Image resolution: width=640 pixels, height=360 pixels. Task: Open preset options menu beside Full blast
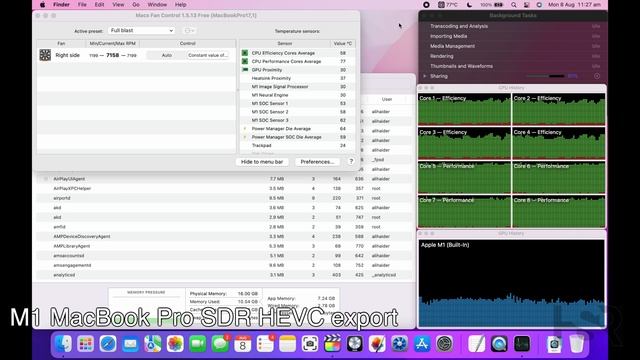point(189,31)
